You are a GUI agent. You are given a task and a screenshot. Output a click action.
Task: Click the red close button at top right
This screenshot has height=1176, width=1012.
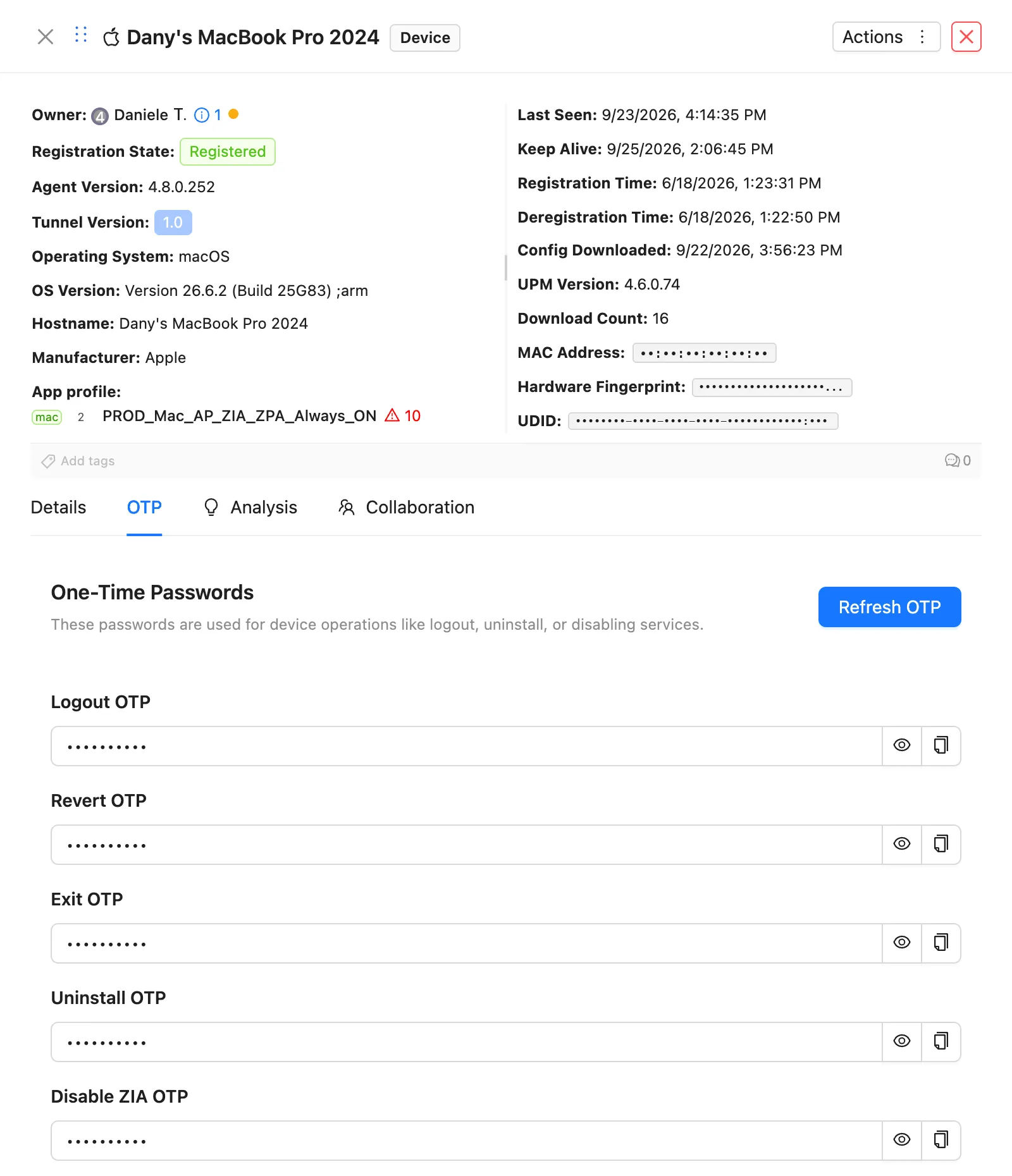click(x=966, y=37)
